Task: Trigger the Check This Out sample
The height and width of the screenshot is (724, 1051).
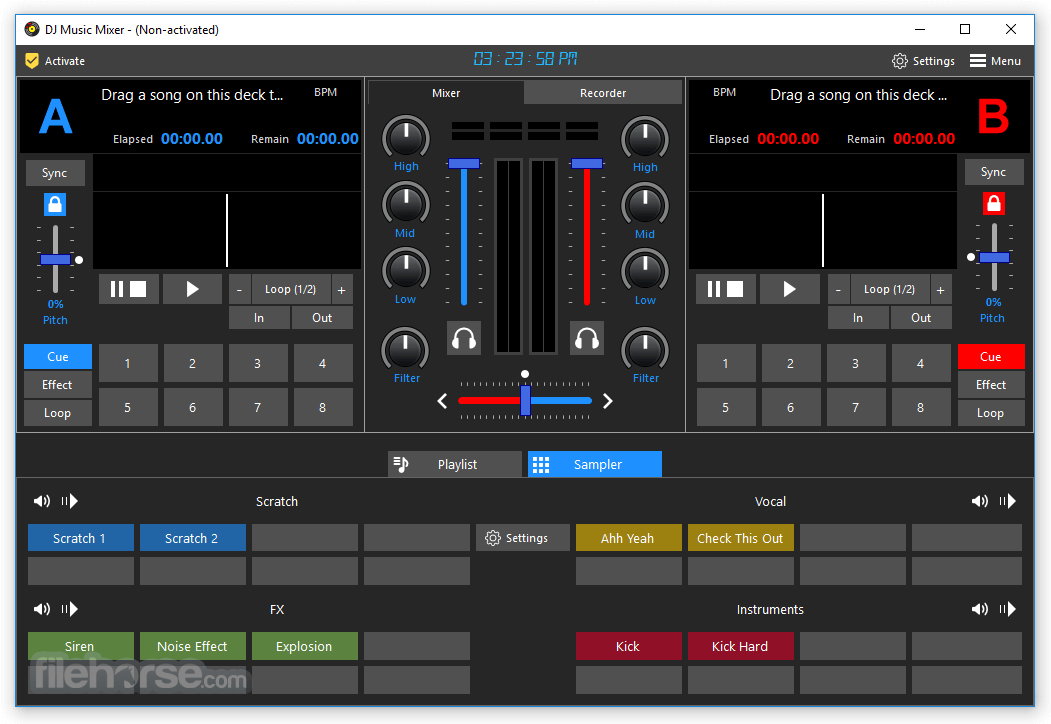Action: (740, 538)
